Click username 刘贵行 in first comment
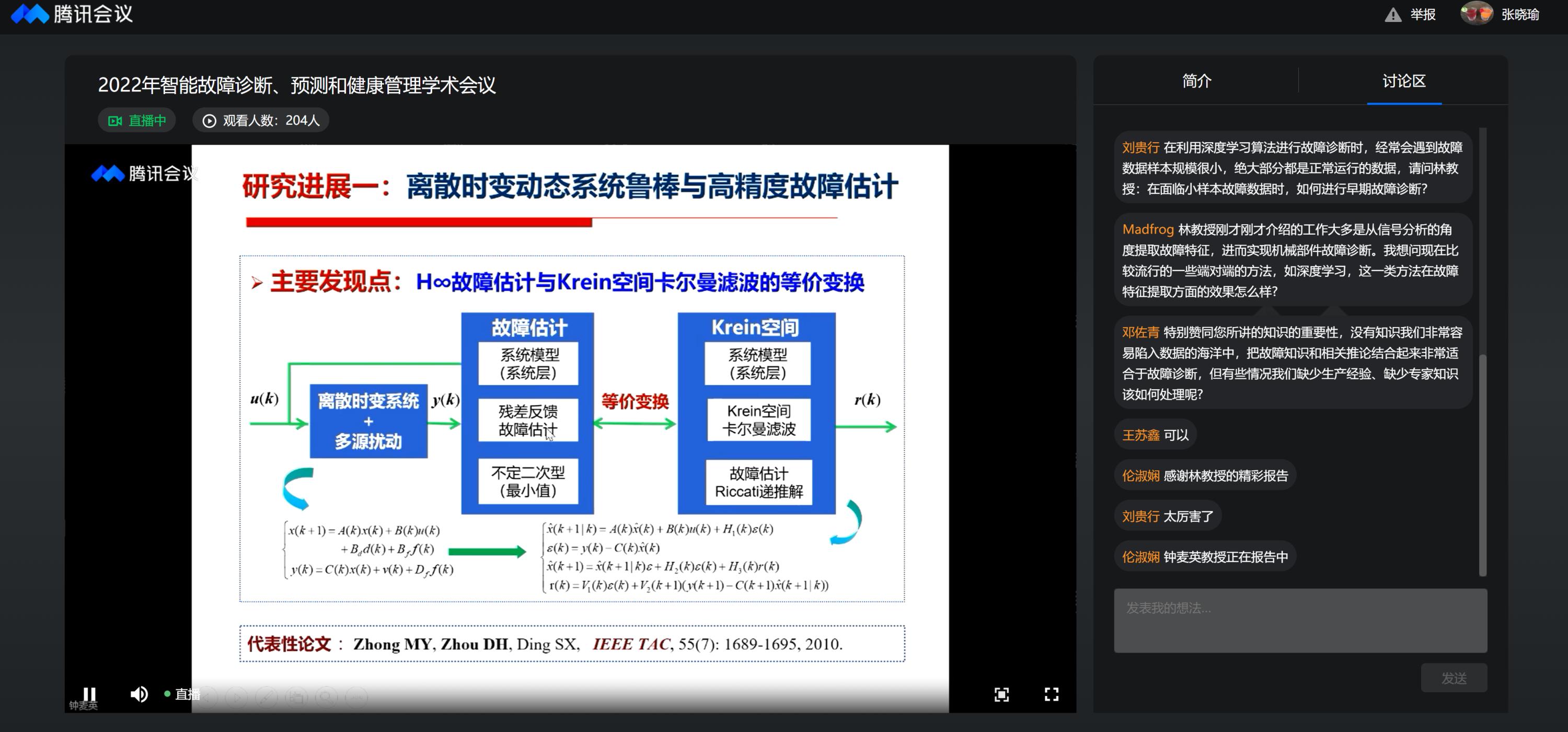Screen dimensions: 1568x732 coord(1140,147)
